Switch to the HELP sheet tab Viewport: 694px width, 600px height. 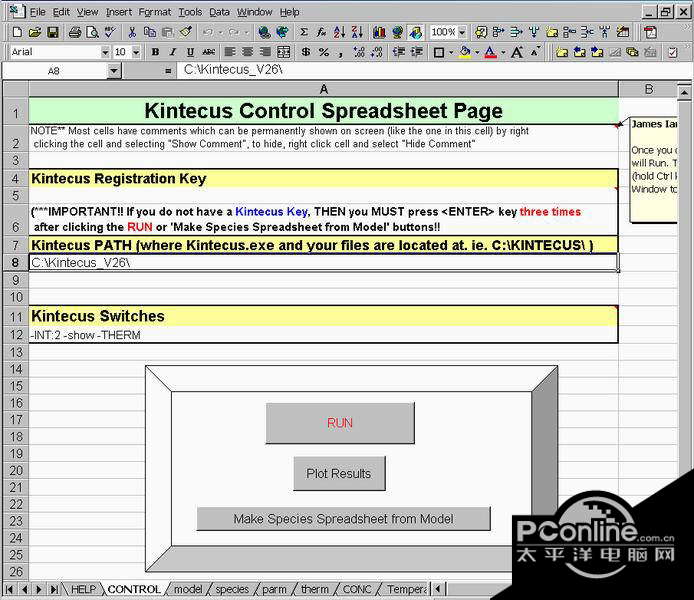coord(83,589)
